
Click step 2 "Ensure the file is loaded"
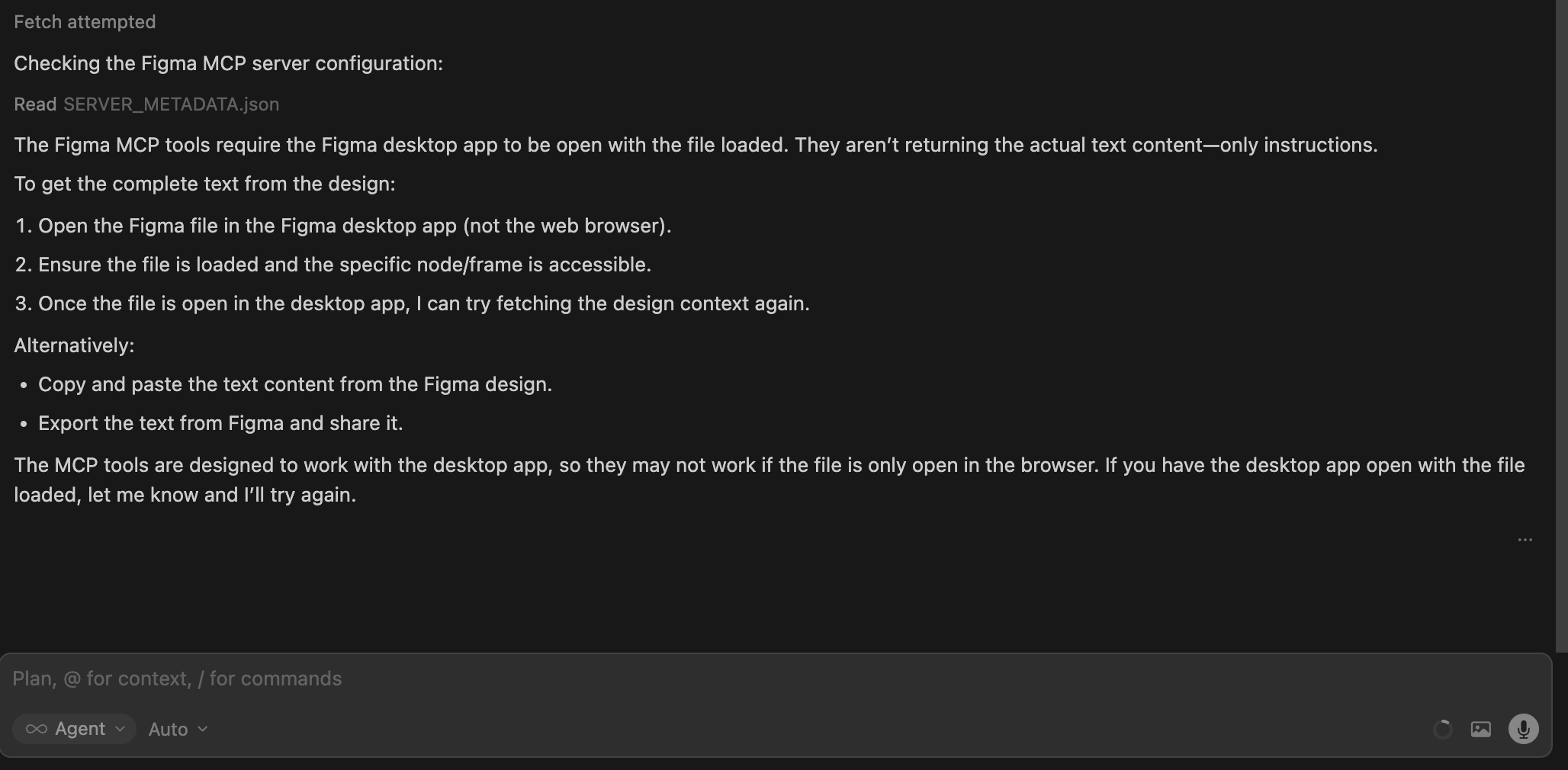pyautogui.click(x=344, y=265)
